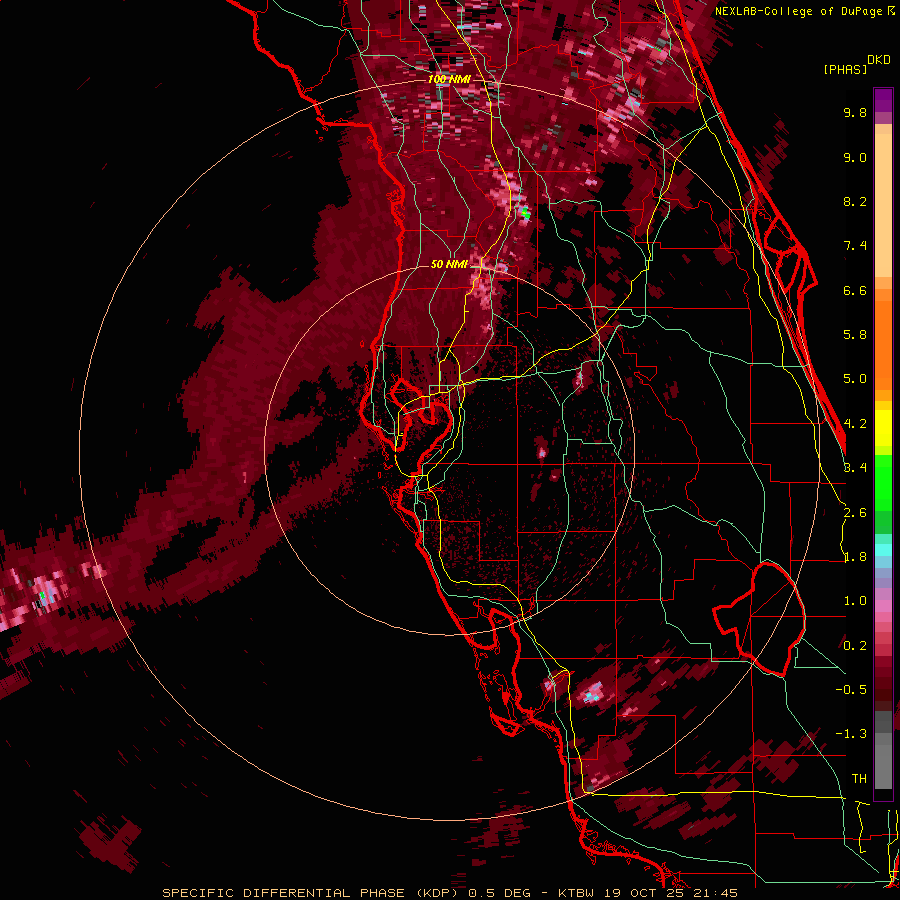Pick the cyan color bar segment

point(883,550)
